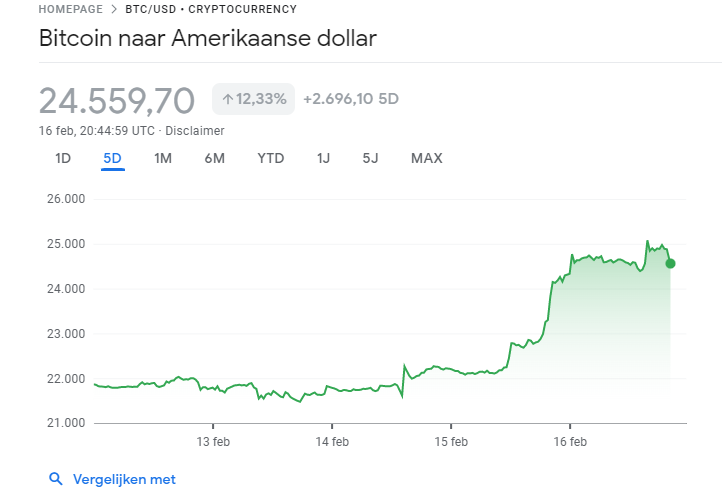Click the green up-arrow percentage badge

[254, 99]
